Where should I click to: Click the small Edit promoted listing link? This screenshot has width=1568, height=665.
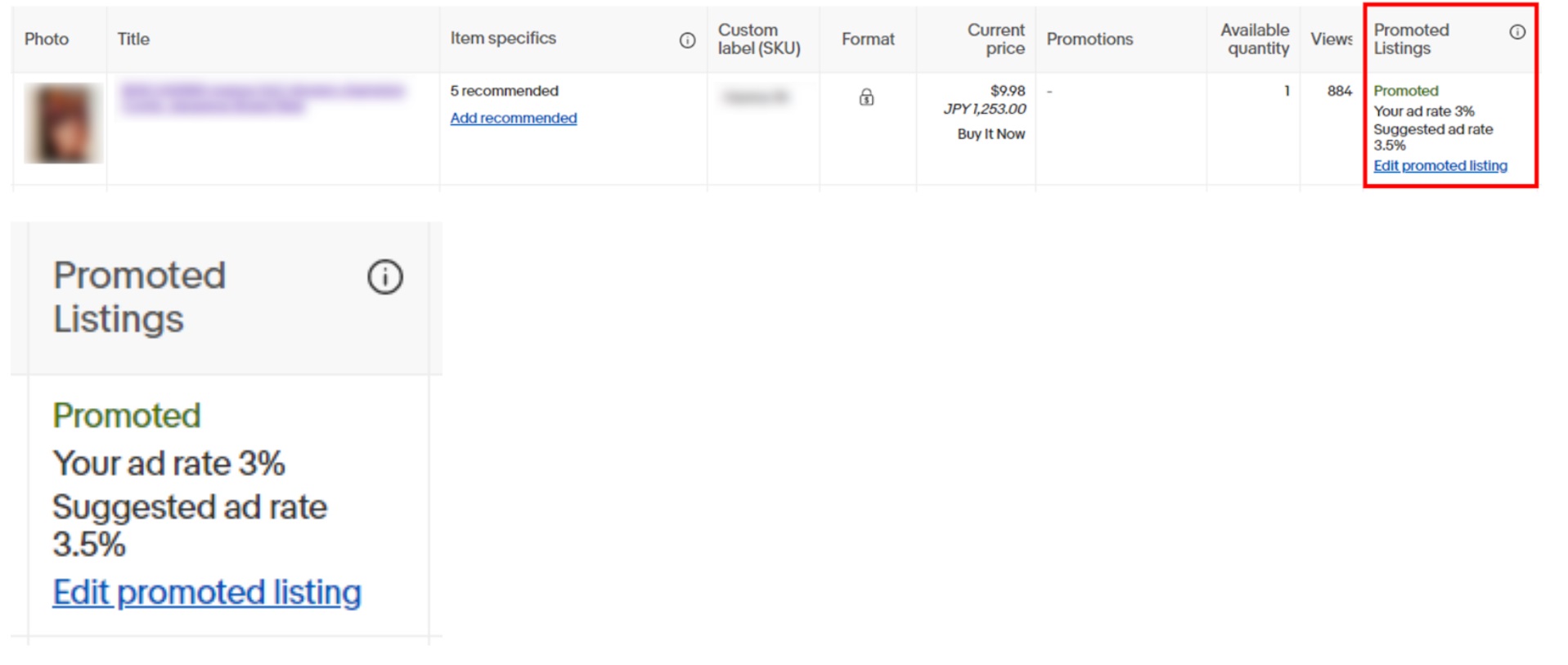pos(1440,165)
